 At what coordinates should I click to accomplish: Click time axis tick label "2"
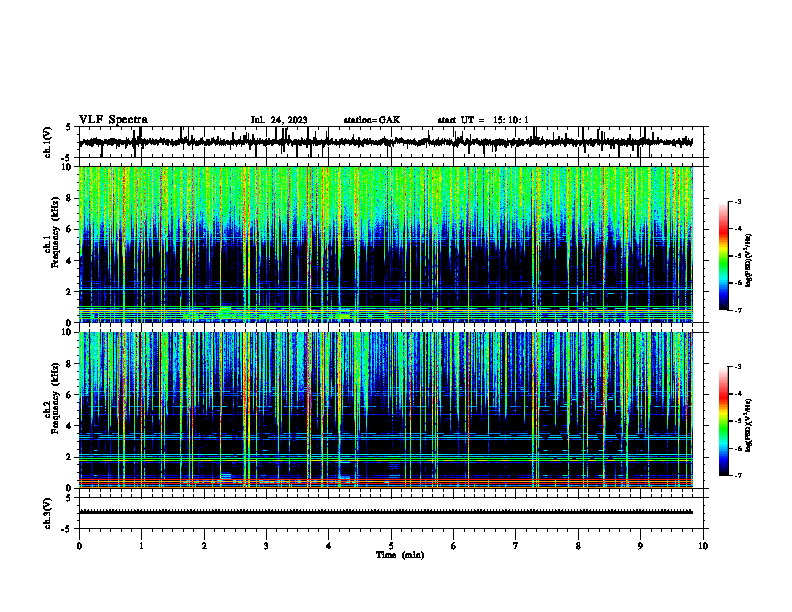(204, 546)
